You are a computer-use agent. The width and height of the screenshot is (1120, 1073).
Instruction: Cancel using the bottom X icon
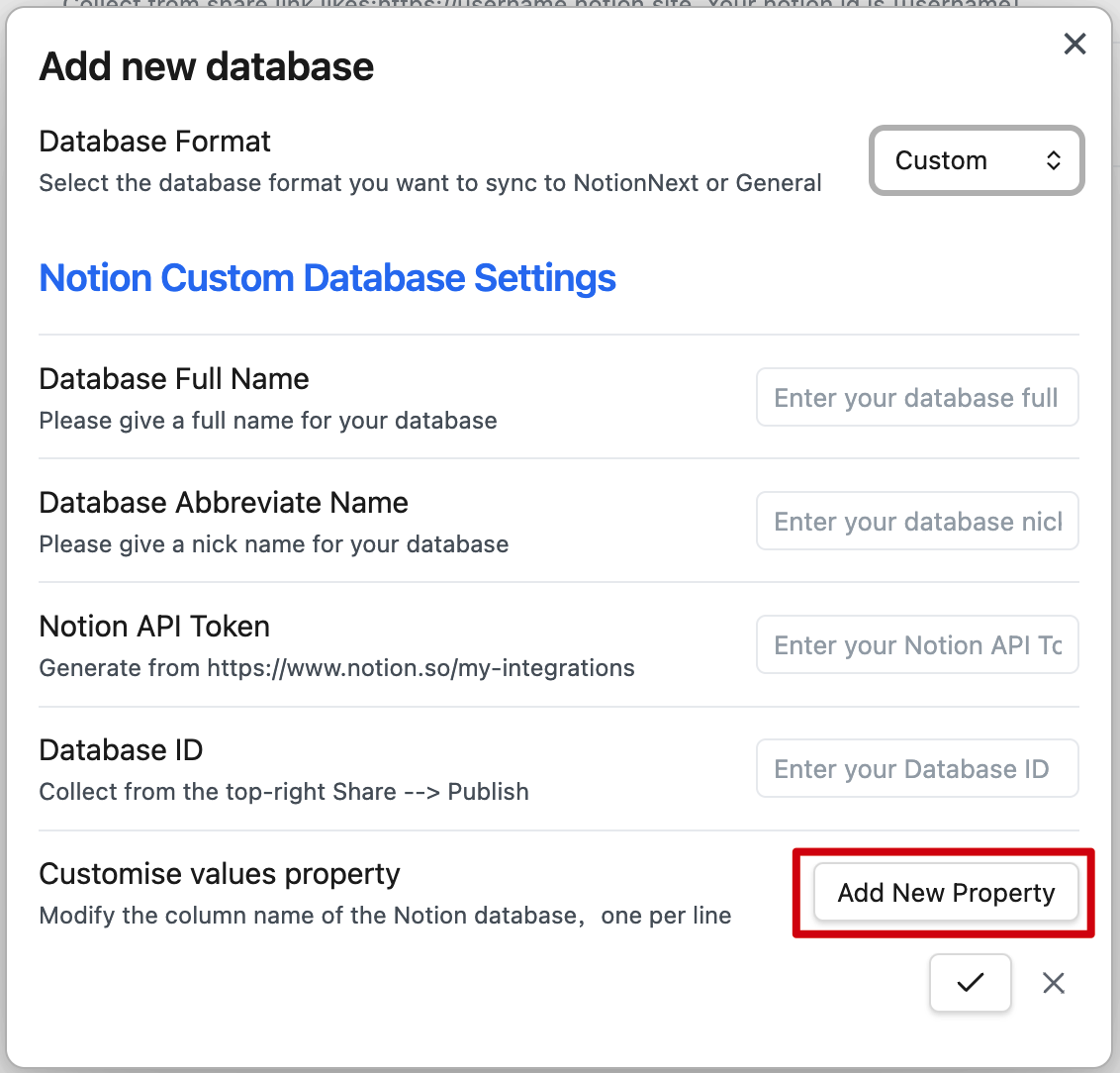tap(1054, 982)
